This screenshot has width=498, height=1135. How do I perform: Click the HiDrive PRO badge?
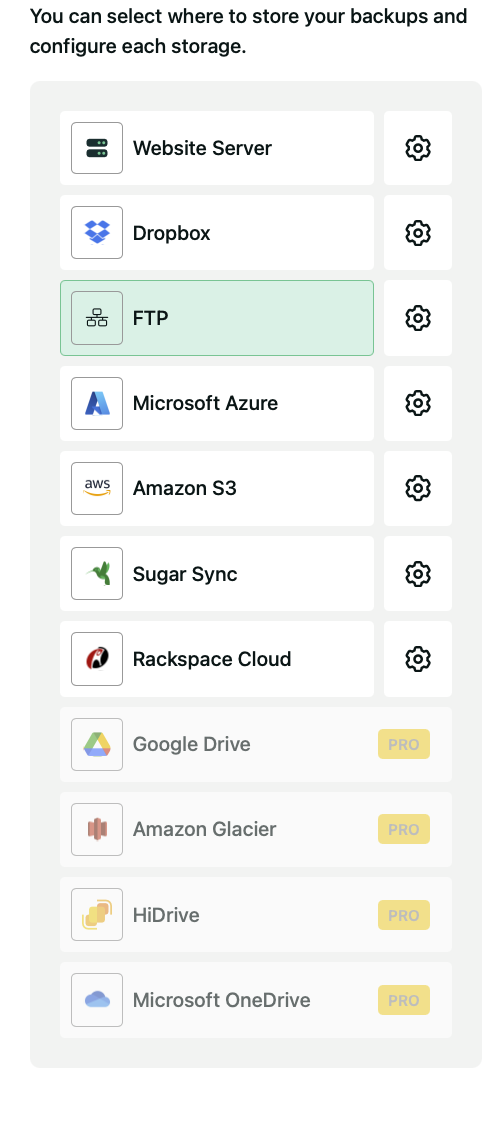(x=404, y=915)
